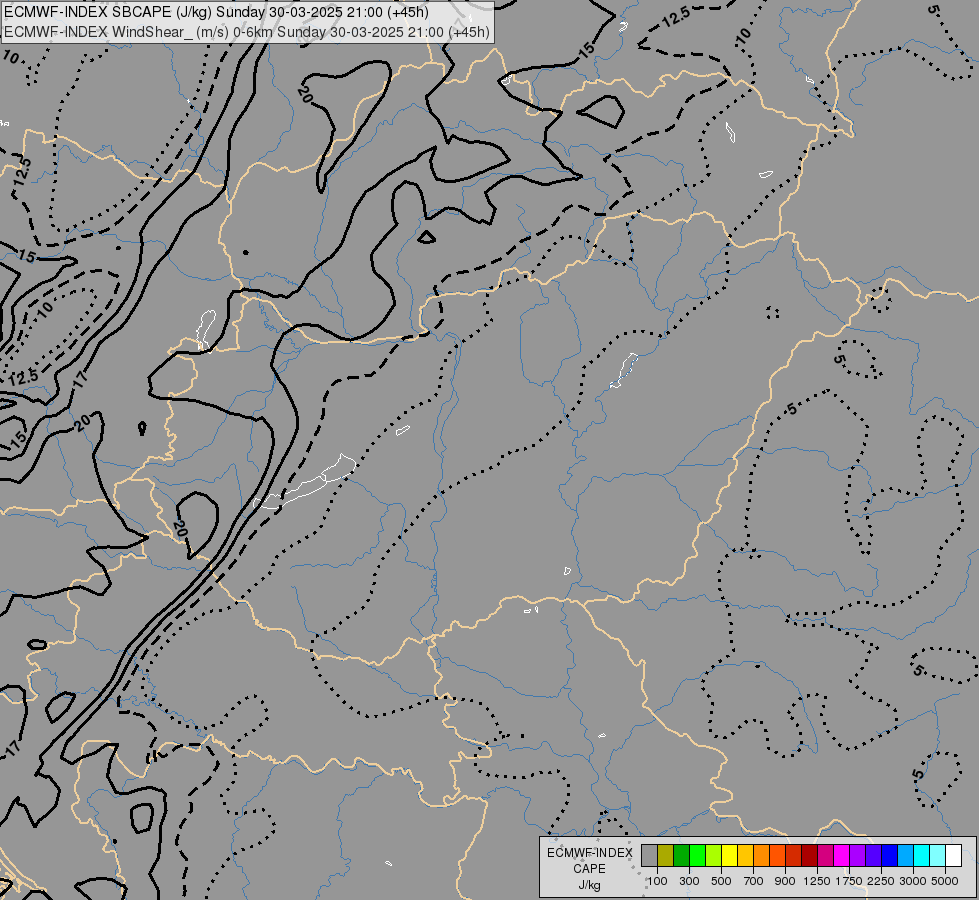979x900 pixels.
Task: Click the SBCAPE title line in the header
Action: coord(216,12)
